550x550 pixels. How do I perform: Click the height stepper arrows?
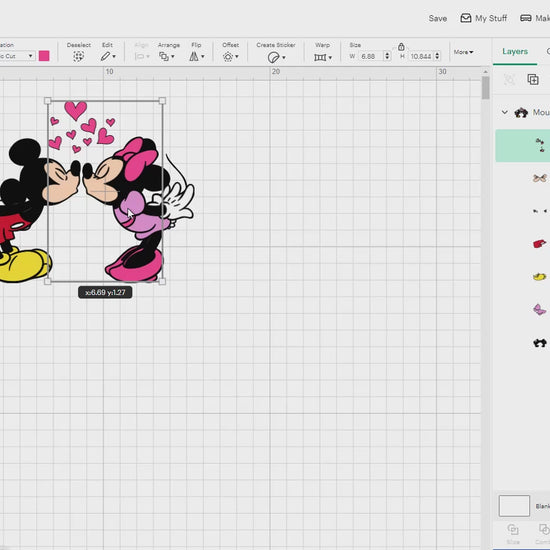[x=437, y=56]
